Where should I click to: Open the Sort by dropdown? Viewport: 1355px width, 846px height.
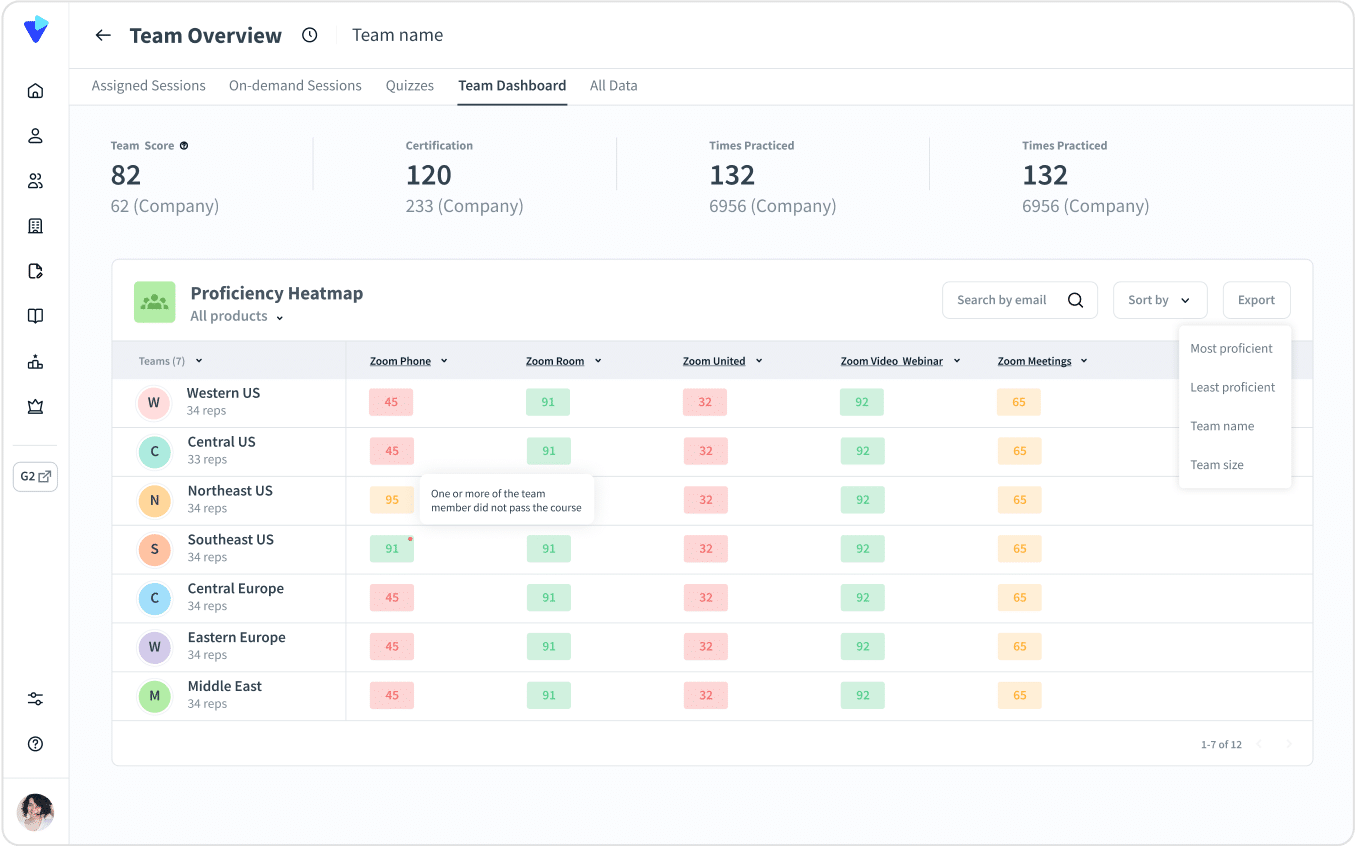click(x=1160, y=300)
